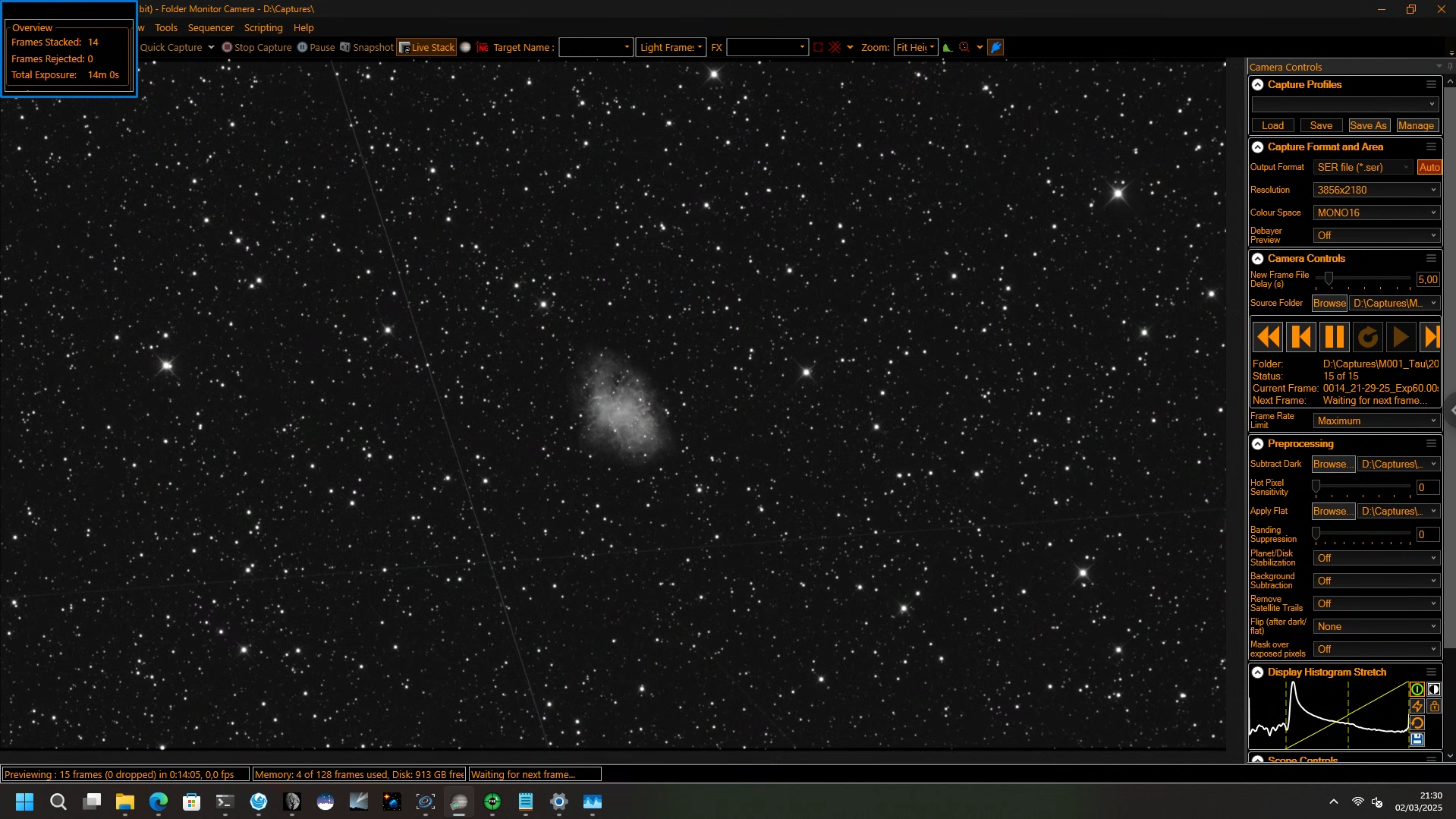Click the Manage capture profiles button

click(x=1416, y=125)
